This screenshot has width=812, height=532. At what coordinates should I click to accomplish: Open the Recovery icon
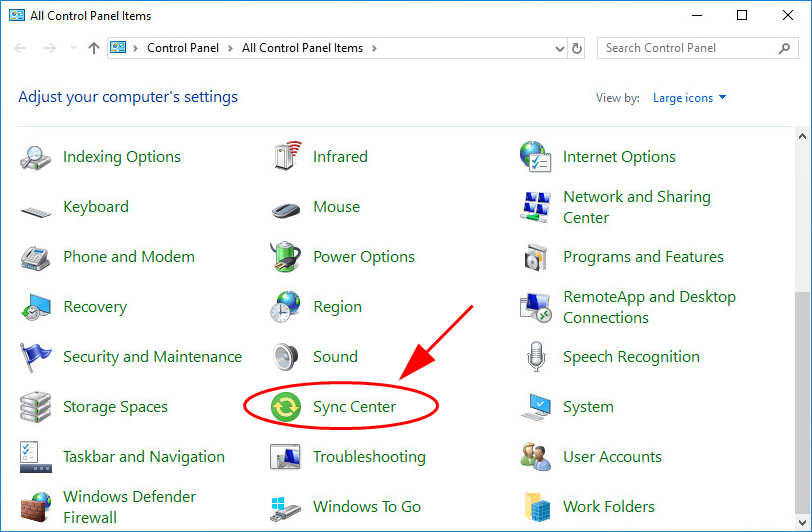tap(36, 307)
